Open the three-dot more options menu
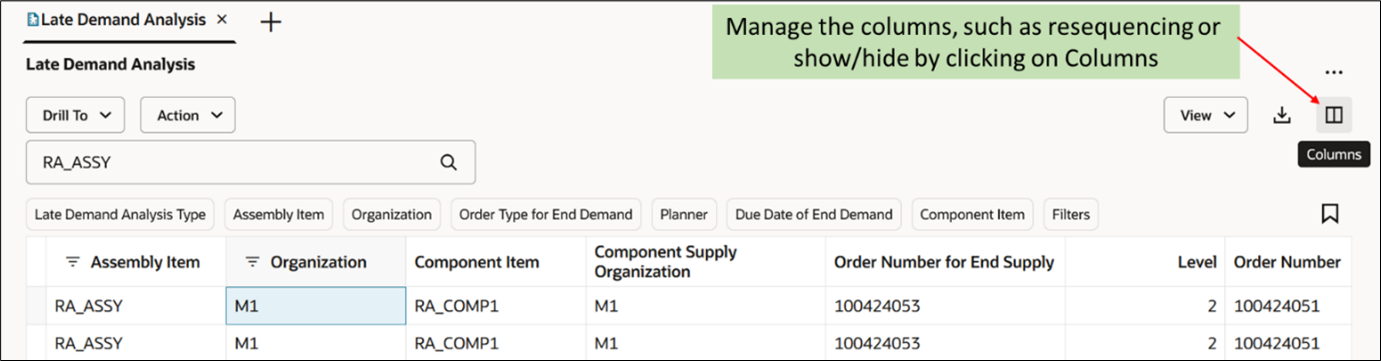 [1333, 73]
